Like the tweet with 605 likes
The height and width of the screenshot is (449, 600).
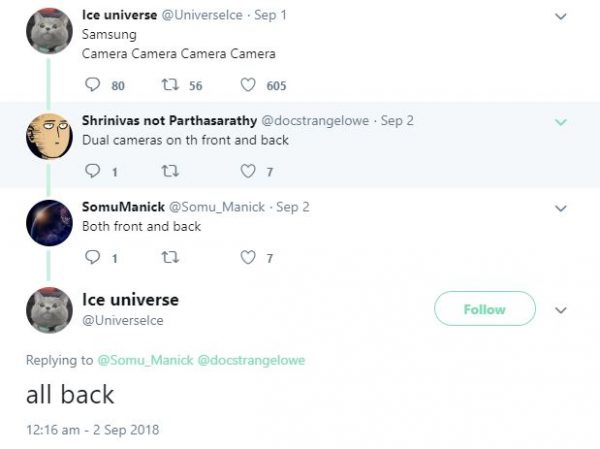click(x=248, y=85)
